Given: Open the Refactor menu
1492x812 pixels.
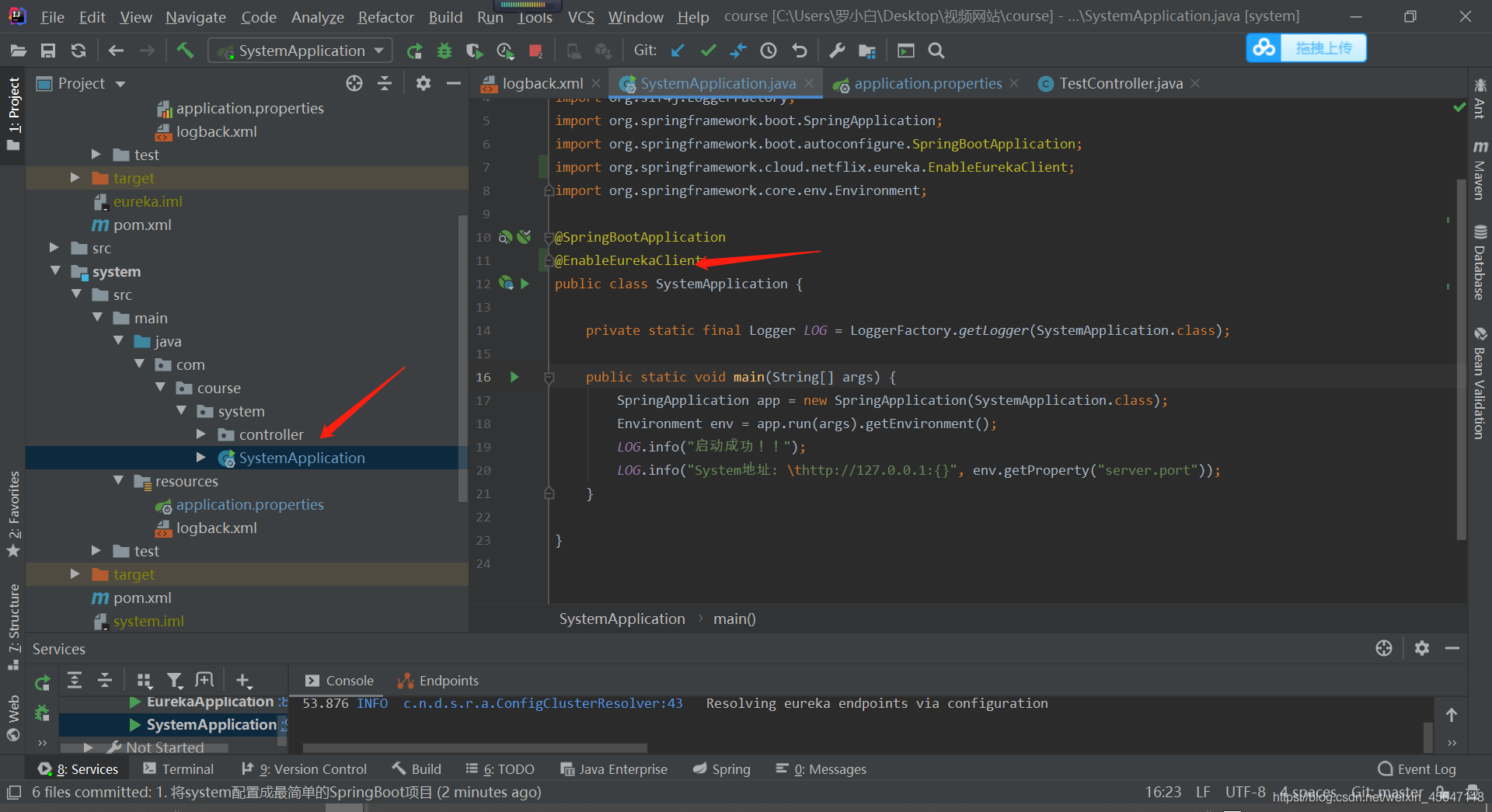Looking at the screenshot, I should (x=385, y=16).
